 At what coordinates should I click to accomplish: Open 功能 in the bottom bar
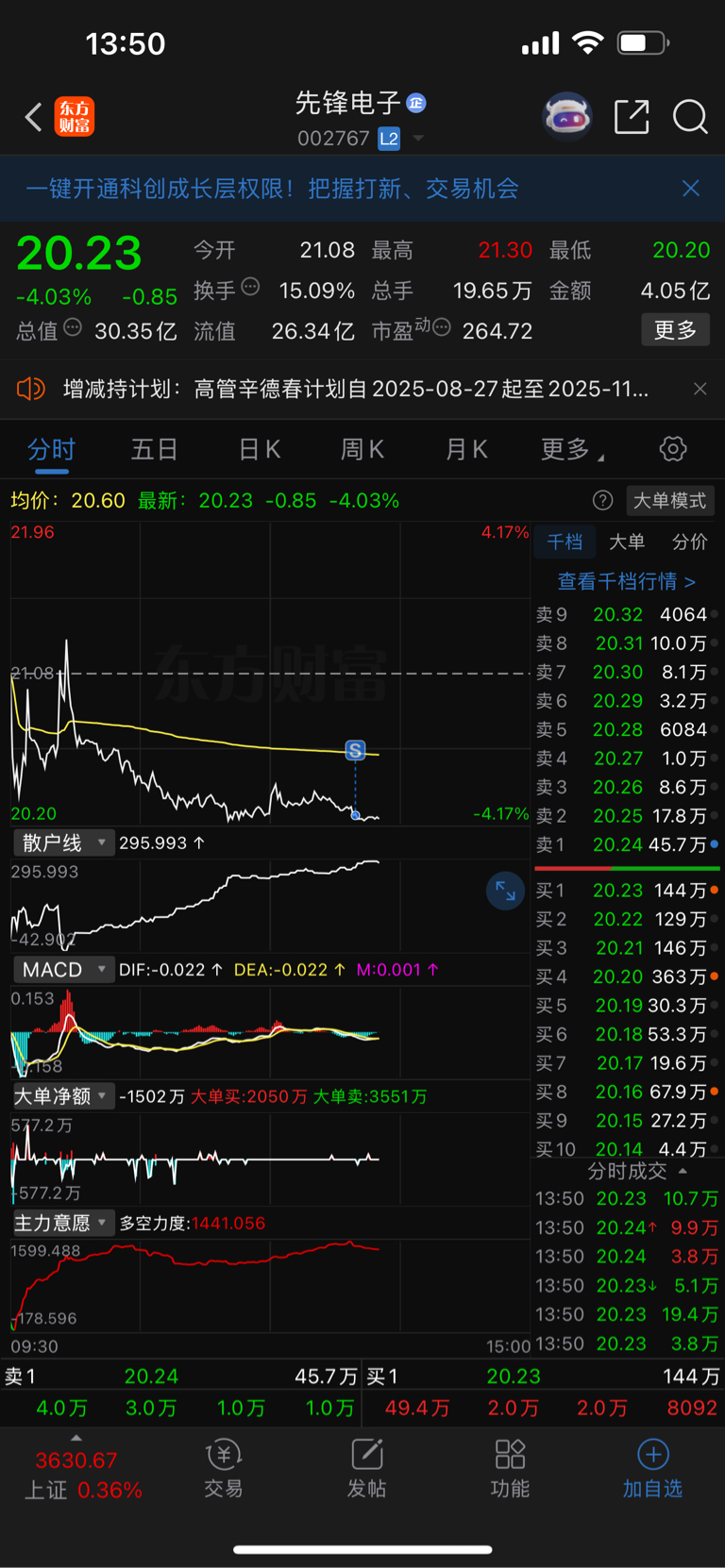(x=510, y=1469)
